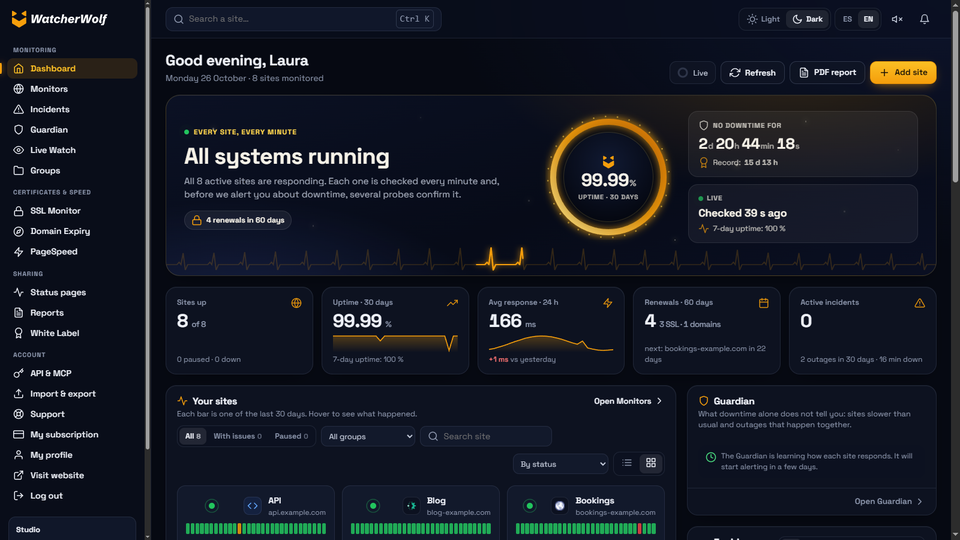The image size is (960, 540).
Task: Click the API 30-day uptime bars
Action: (x=256, y=528)
